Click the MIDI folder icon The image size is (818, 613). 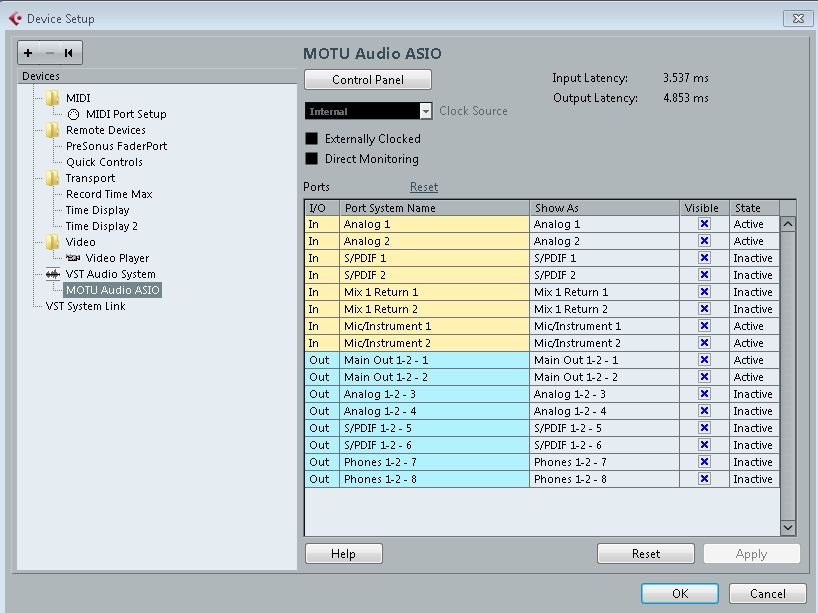pos(52,98)
